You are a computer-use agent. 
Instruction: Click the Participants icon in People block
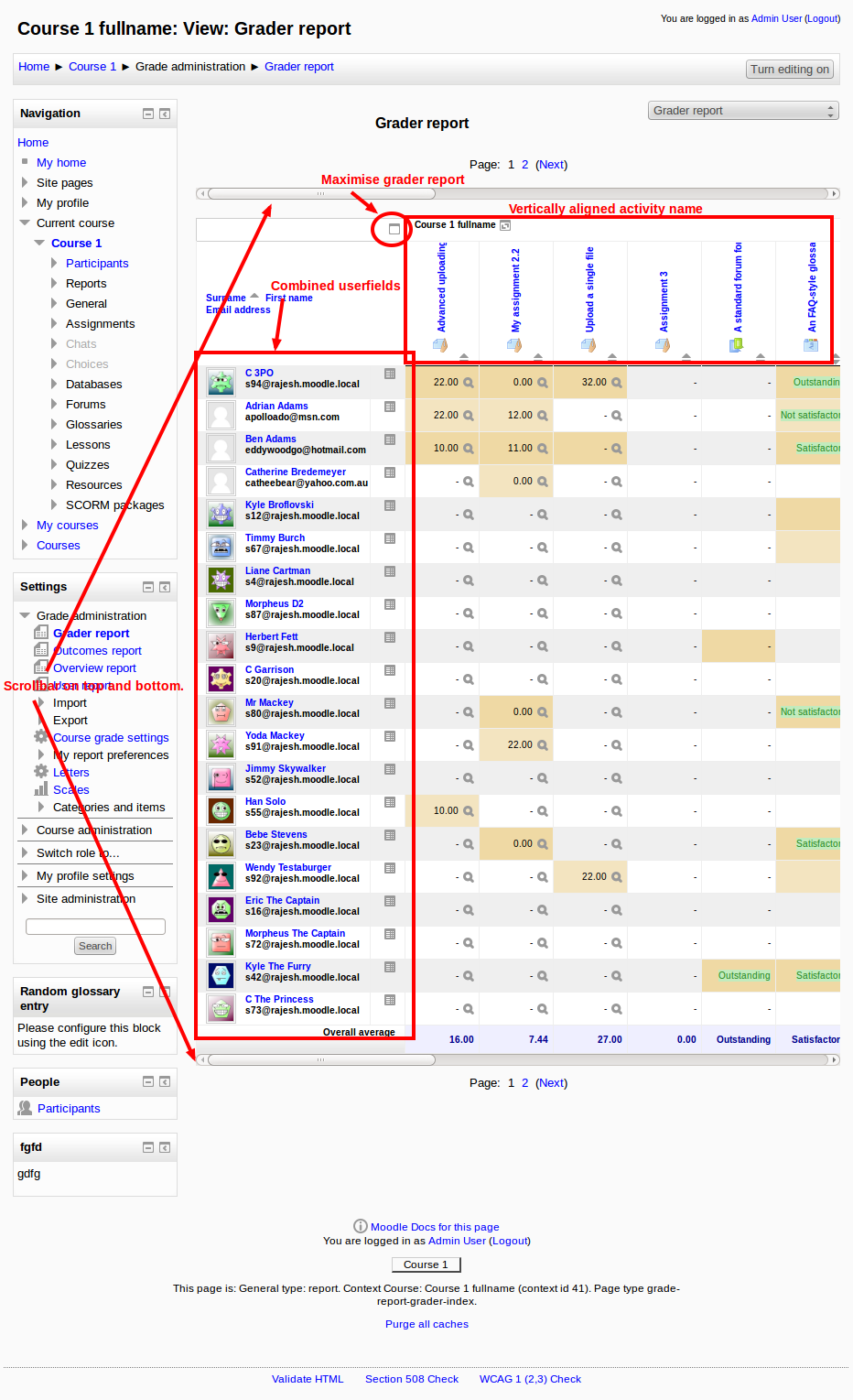[26, 1108]
